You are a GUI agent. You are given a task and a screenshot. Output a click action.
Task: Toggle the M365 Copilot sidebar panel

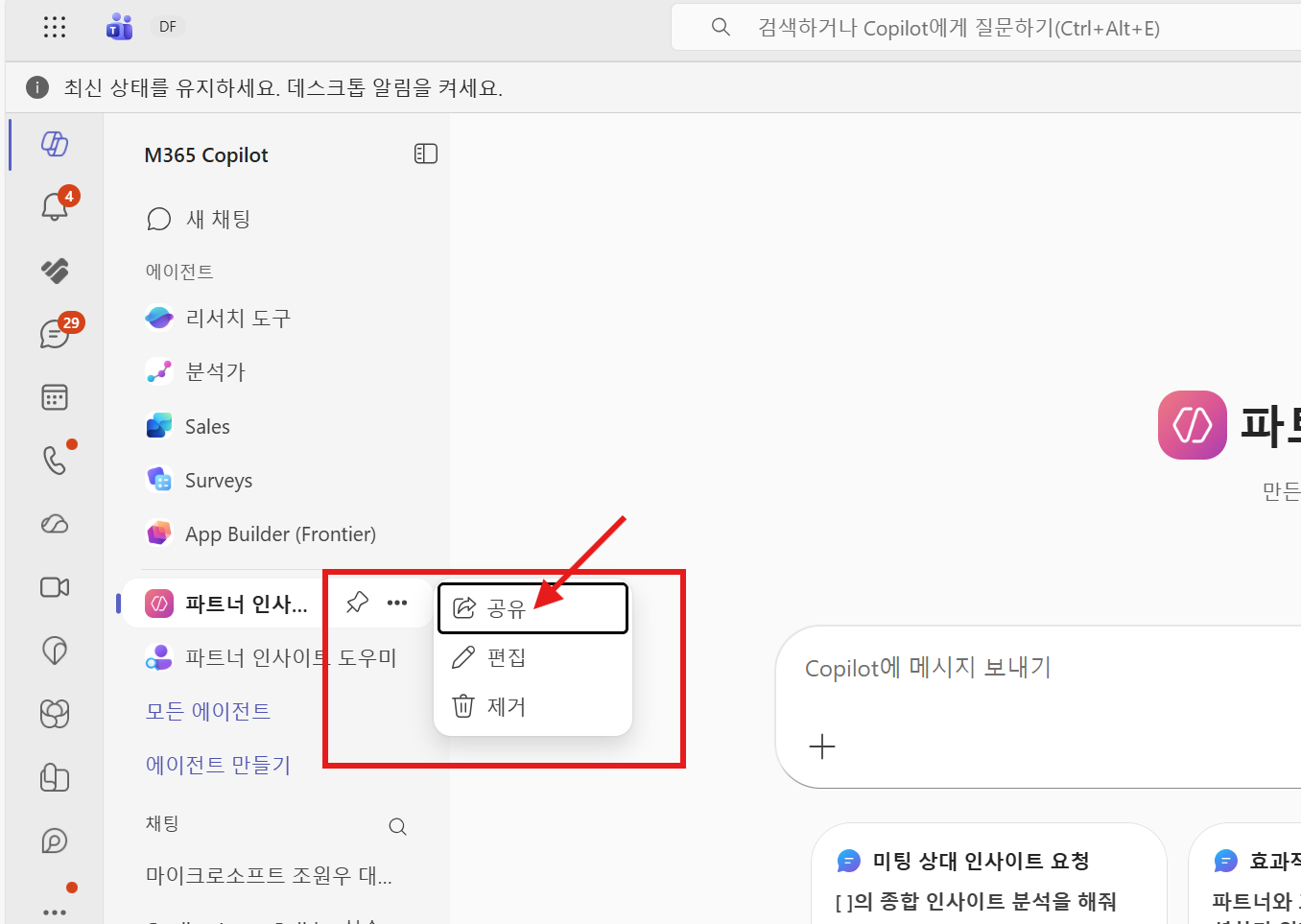[x=426, y=154]
